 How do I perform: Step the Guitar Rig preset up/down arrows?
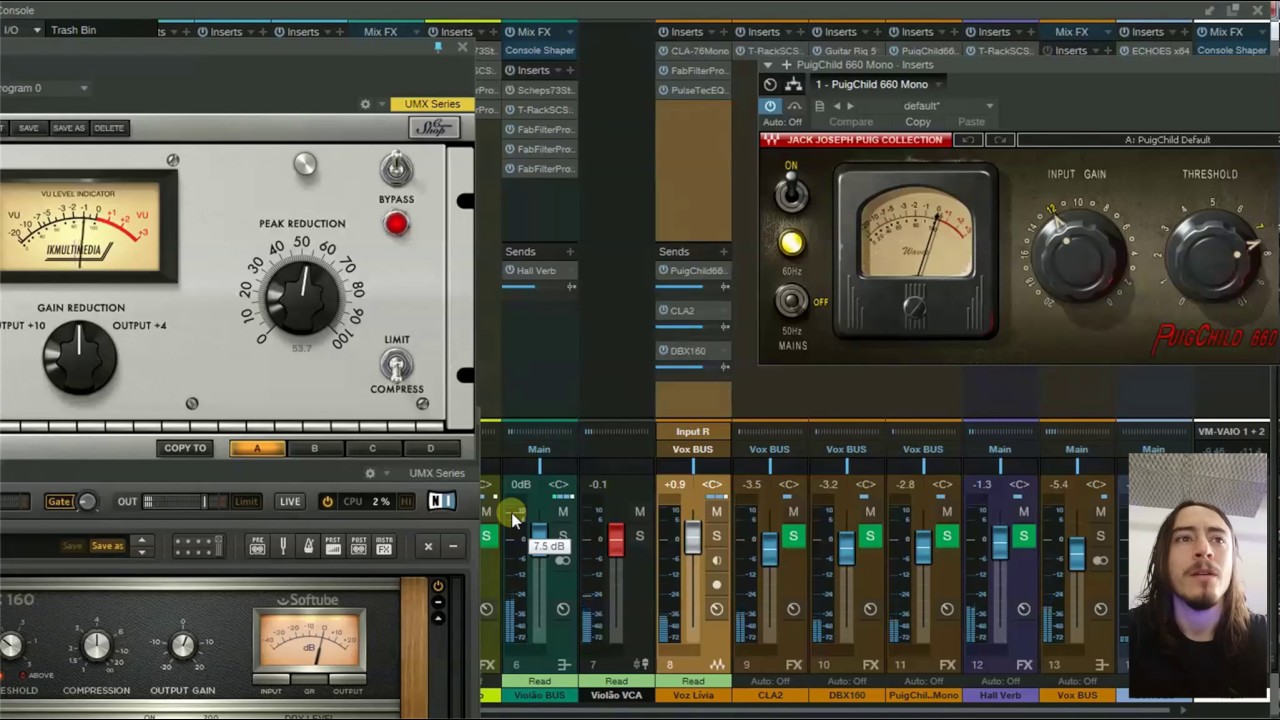click(x=141, y=546)
